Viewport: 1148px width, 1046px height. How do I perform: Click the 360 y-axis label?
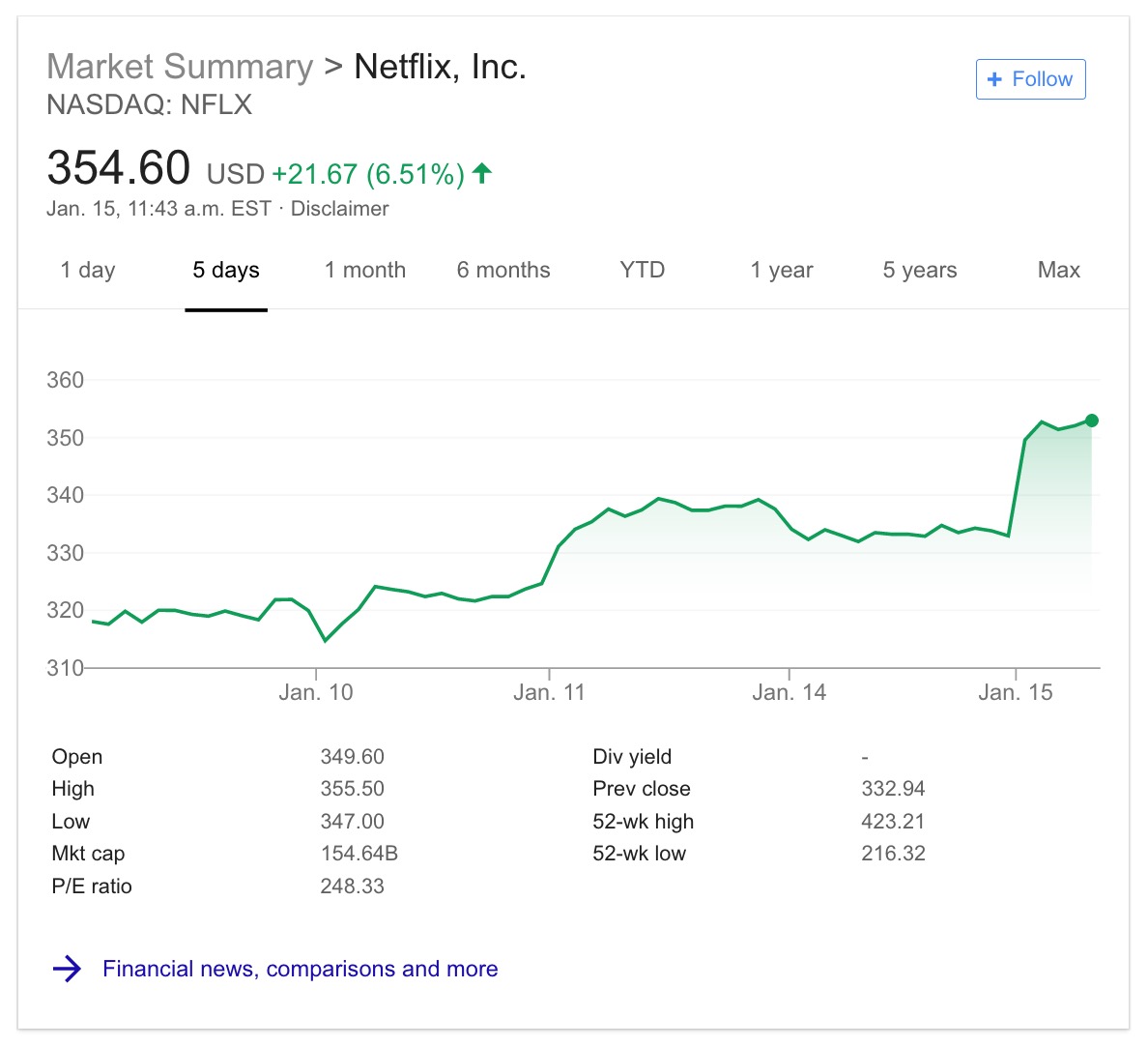pos(65,380)
